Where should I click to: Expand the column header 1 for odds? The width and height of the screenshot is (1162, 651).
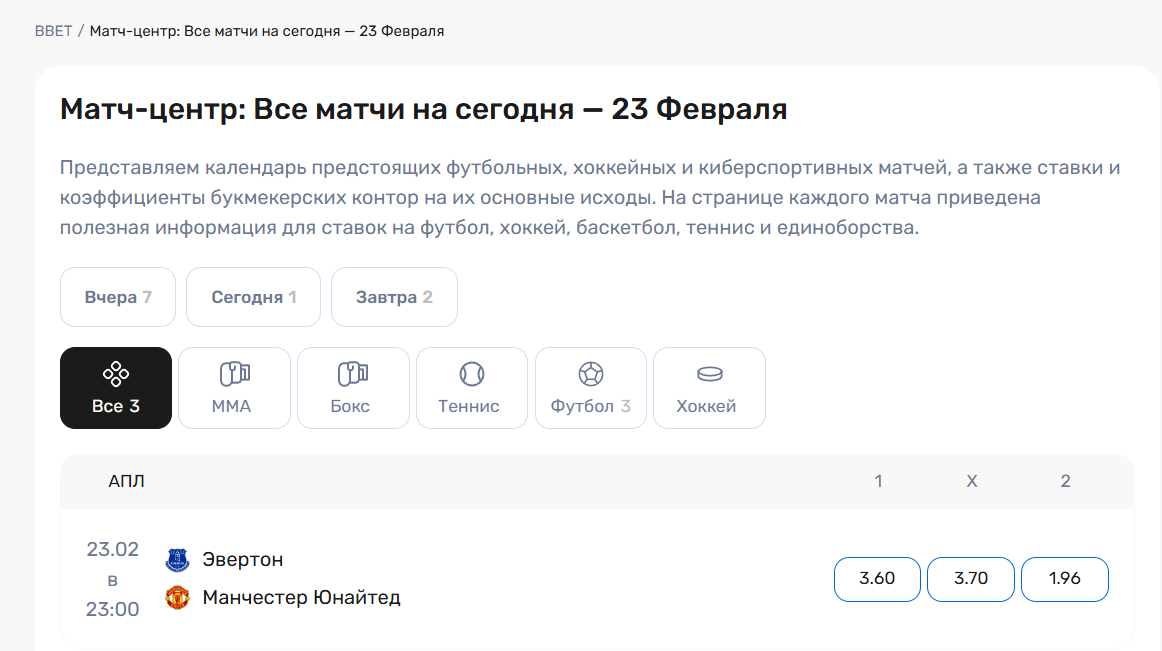click(877, 481)
